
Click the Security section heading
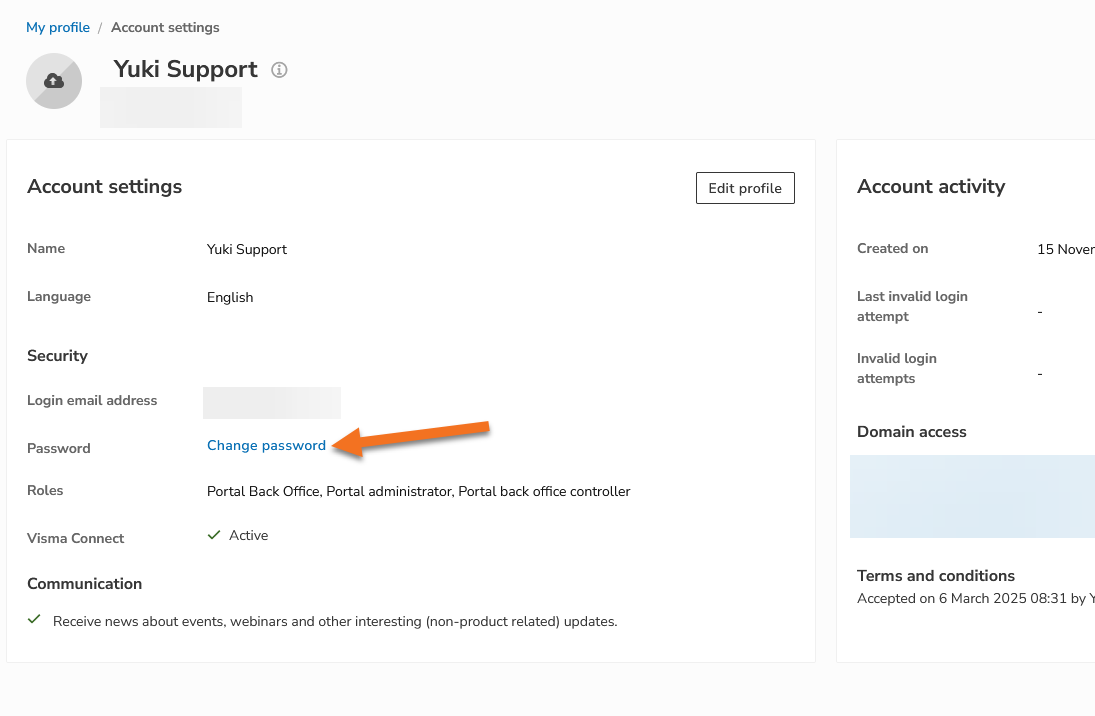click(x=57, y=356)
